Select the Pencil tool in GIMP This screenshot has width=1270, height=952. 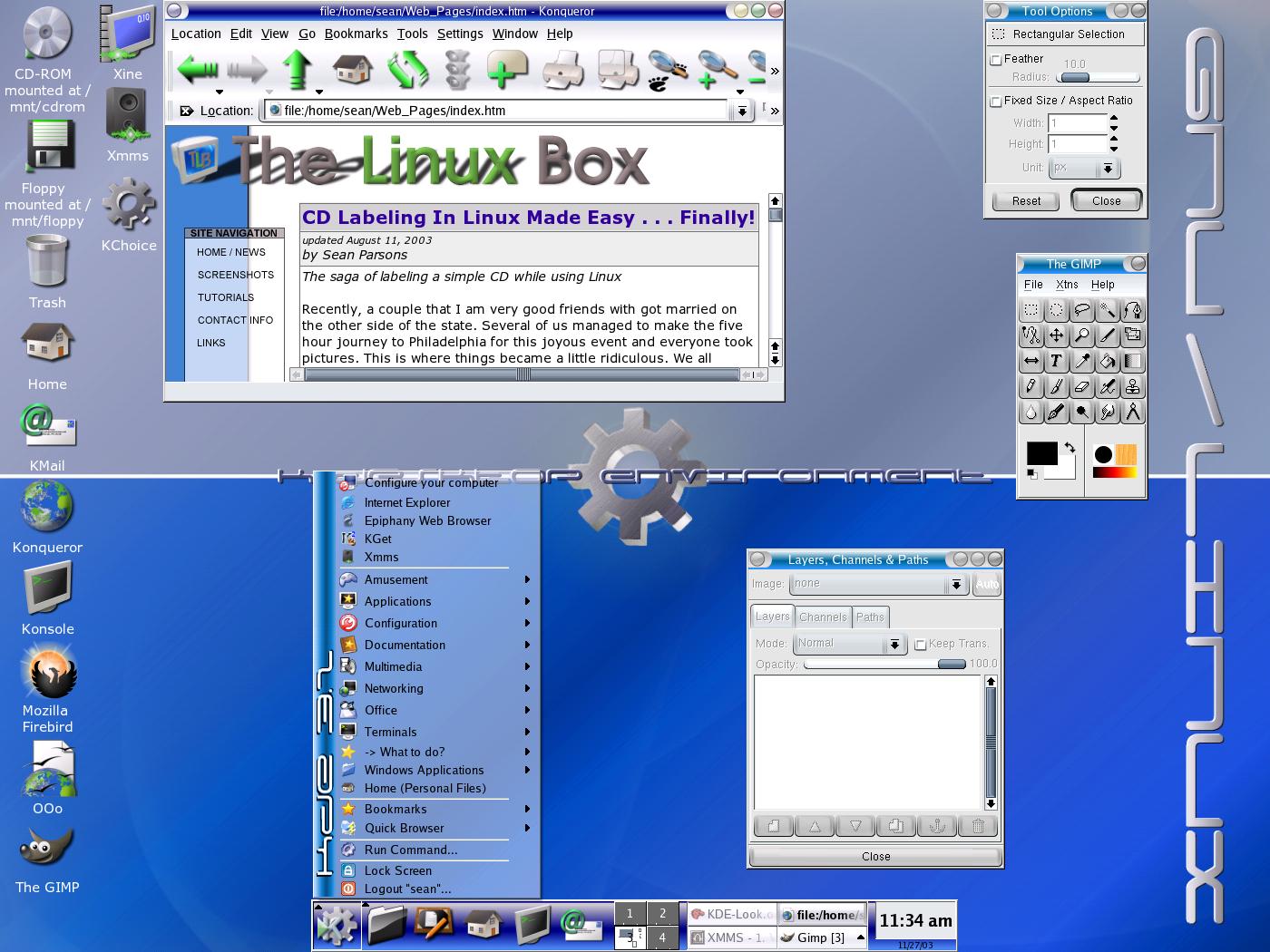[1031, 386]
